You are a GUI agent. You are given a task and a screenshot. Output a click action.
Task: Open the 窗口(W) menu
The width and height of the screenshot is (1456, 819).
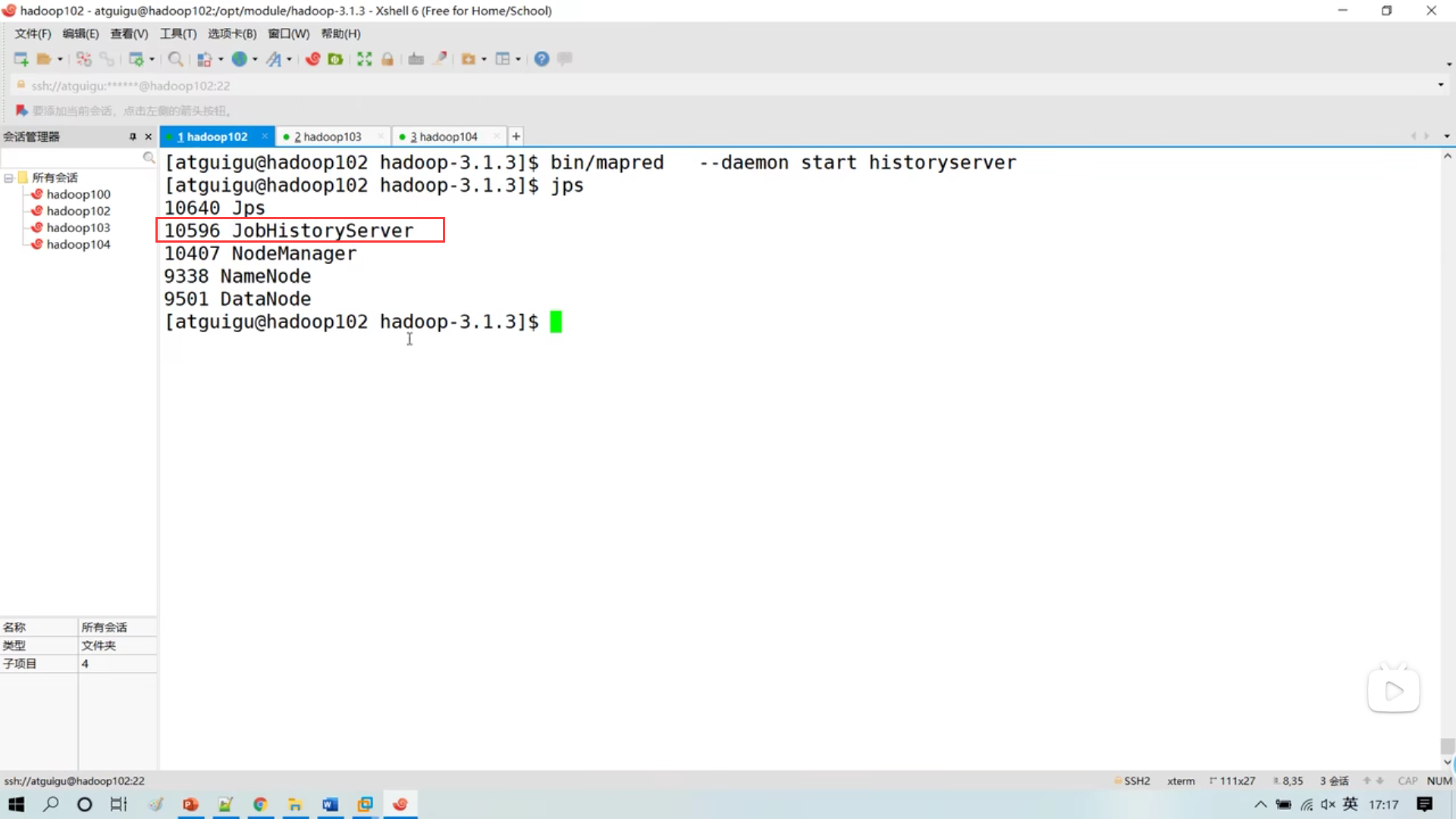289,33
